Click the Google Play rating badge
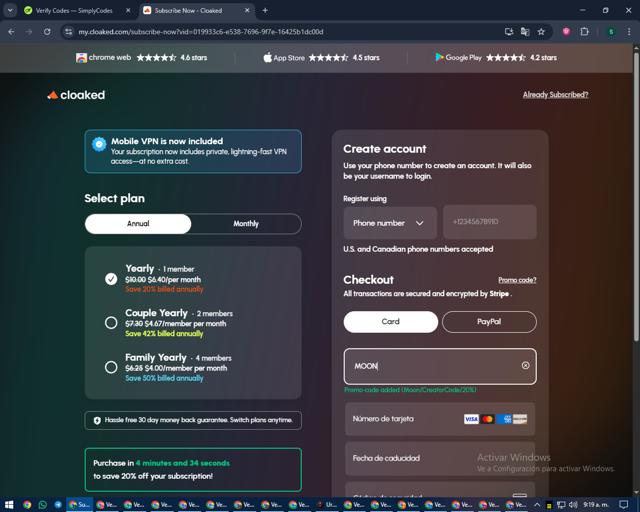Viewport: 640px width, 512px height. [496, 58]
